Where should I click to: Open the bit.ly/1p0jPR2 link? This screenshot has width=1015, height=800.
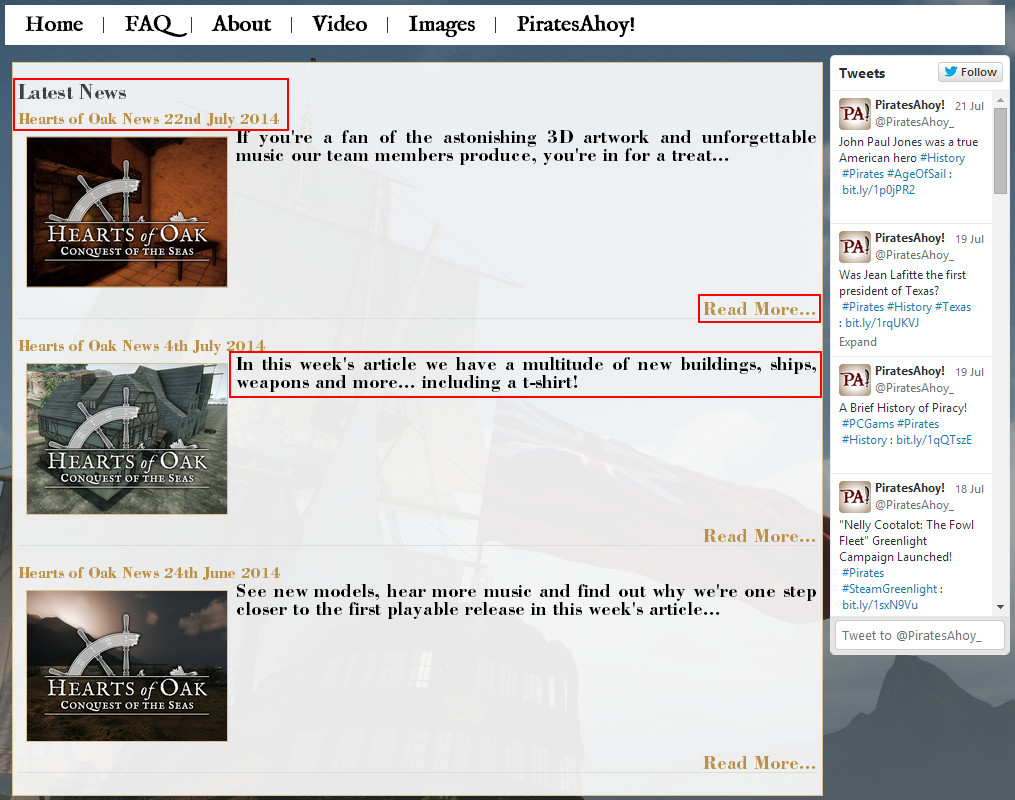coord(878,190)
